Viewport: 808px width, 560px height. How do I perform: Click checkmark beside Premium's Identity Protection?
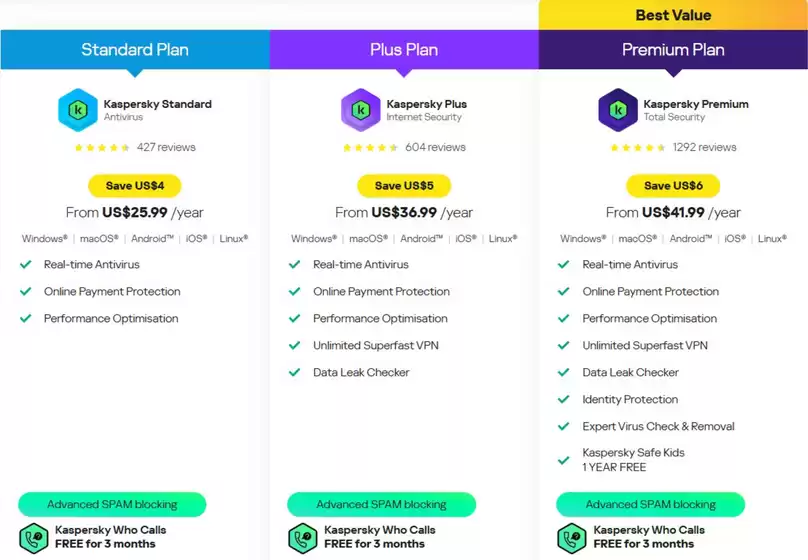point(564,400)
